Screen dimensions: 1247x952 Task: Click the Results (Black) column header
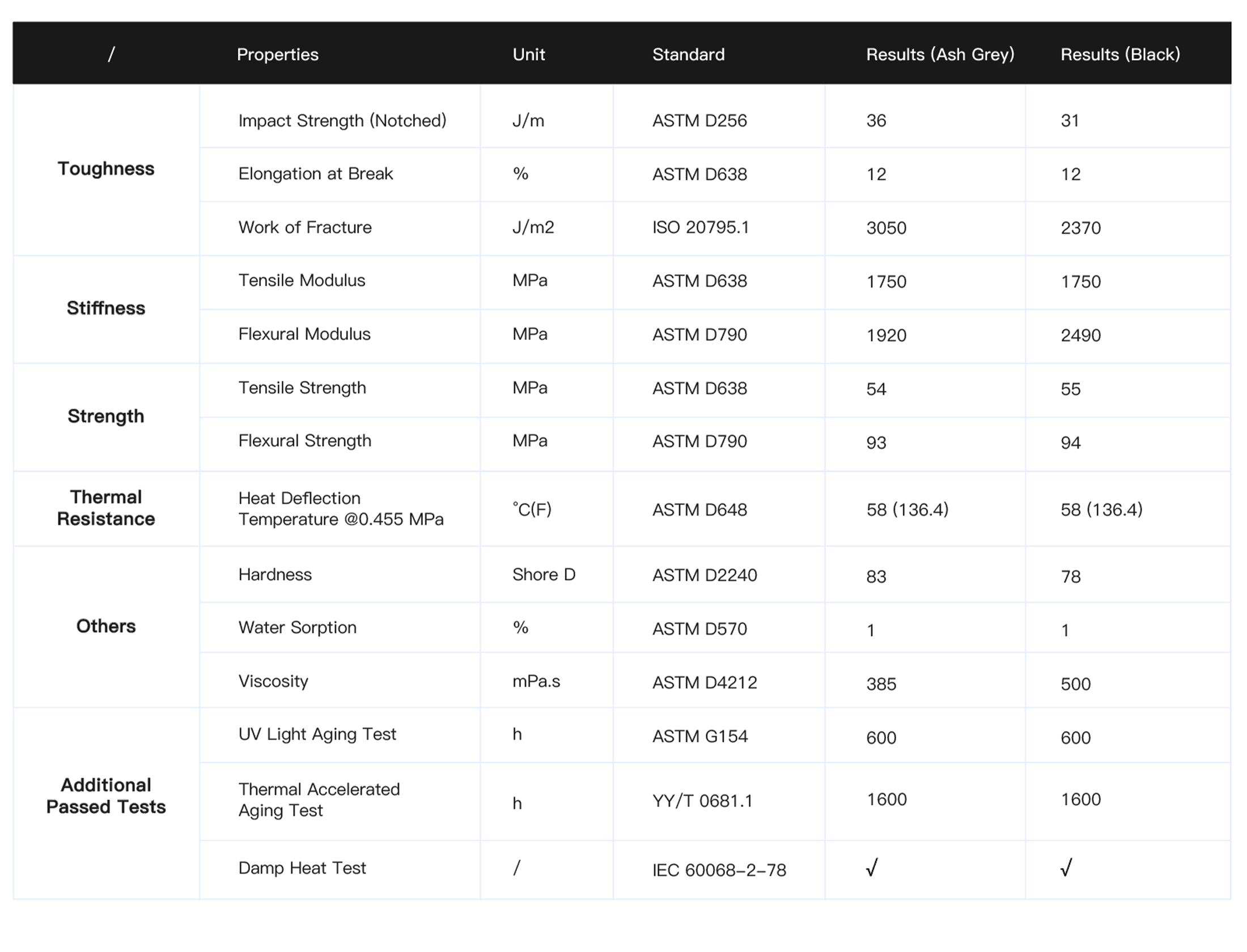(1121, 54)
